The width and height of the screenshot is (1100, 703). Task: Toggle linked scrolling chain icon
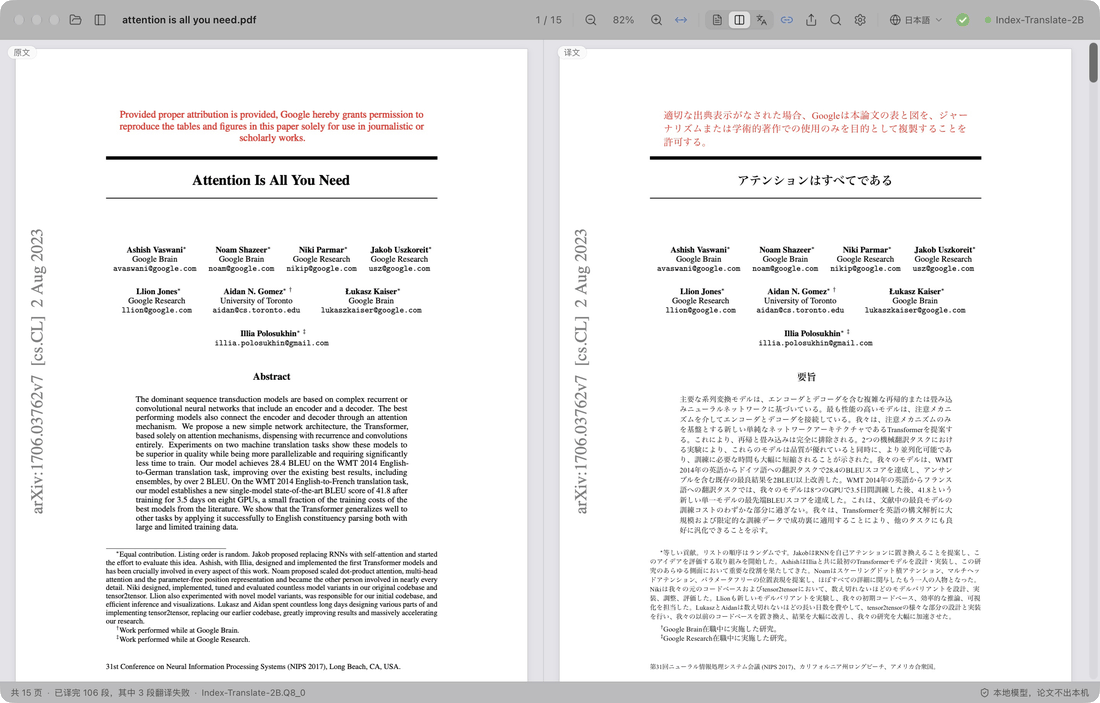coord(786,20)
